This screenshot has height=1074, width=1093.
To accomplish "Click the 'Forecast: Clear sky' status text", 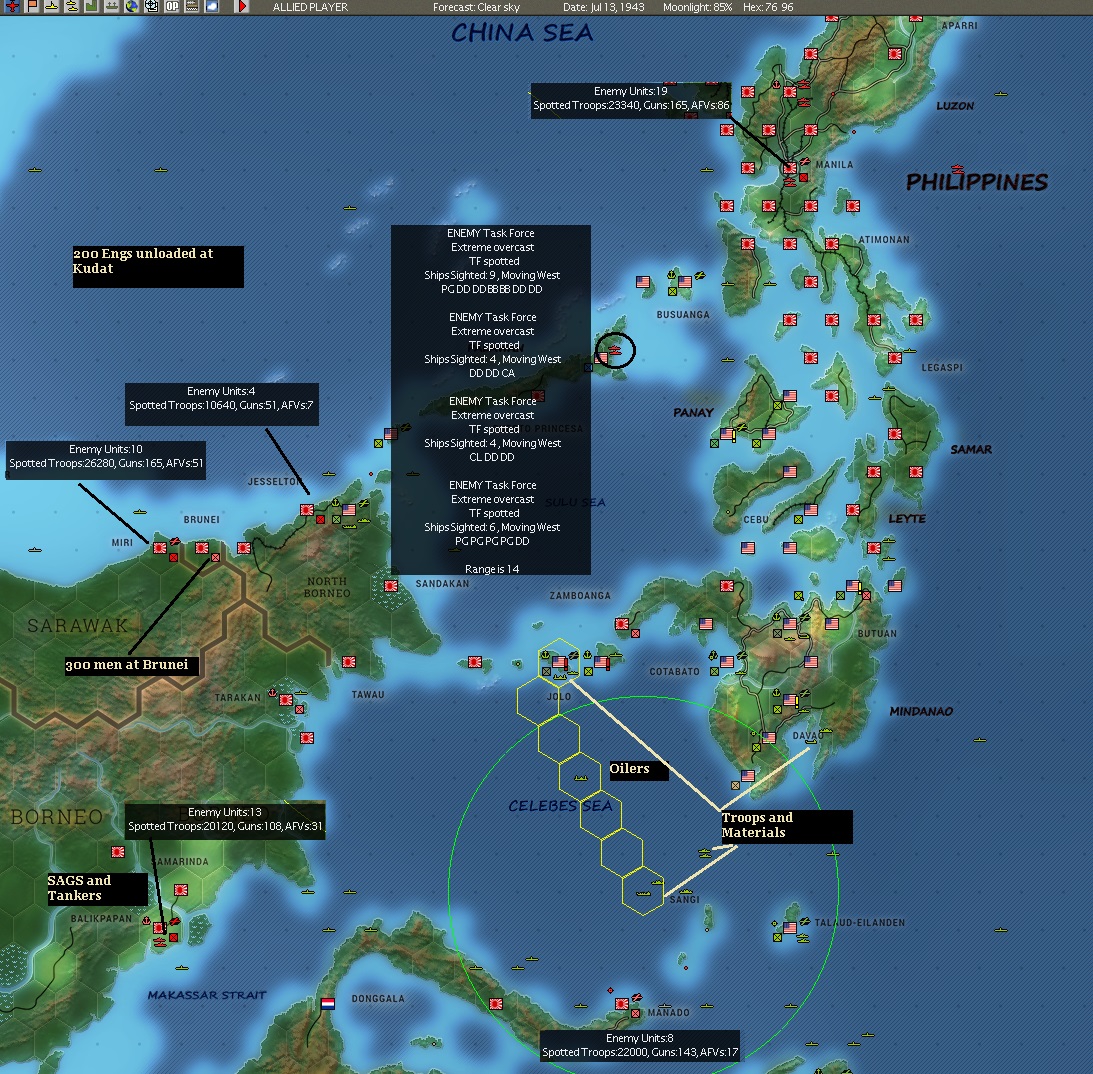I will pyautogui.click(x=476, y=7).
